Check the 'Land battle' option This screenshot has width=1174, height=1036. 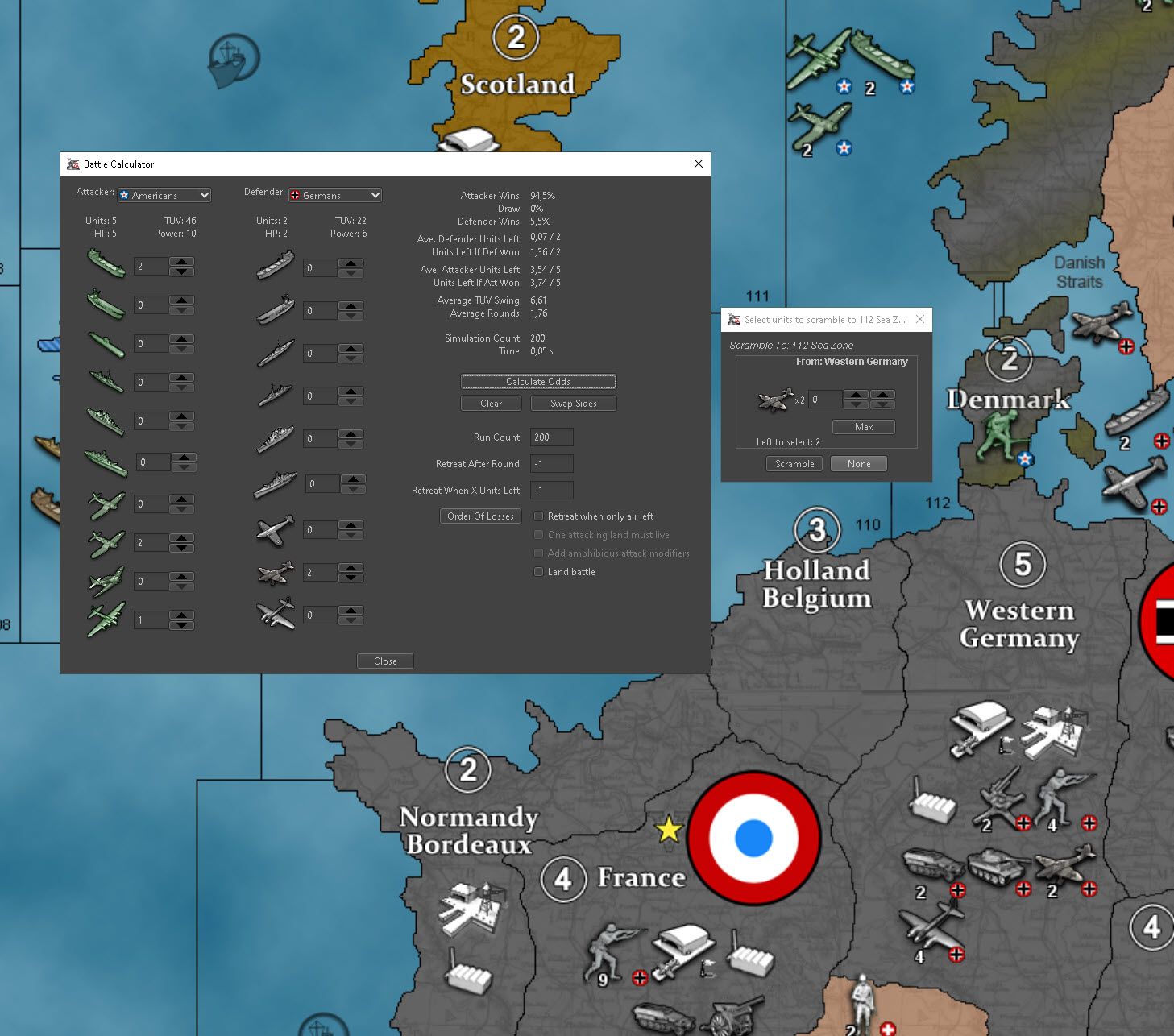coord(539,572)
